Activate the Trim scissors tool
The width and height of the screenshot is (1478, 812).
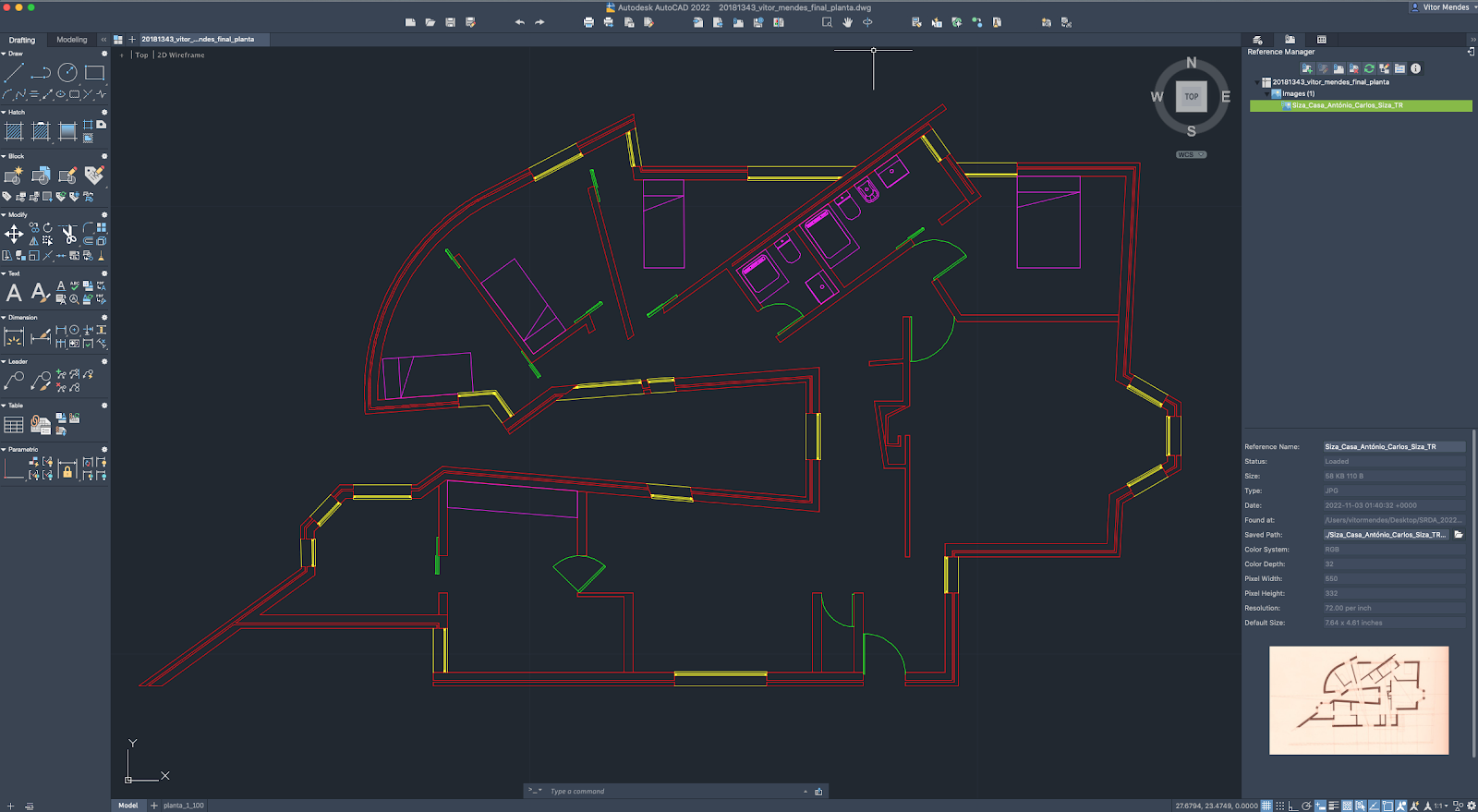coord(69,234)
